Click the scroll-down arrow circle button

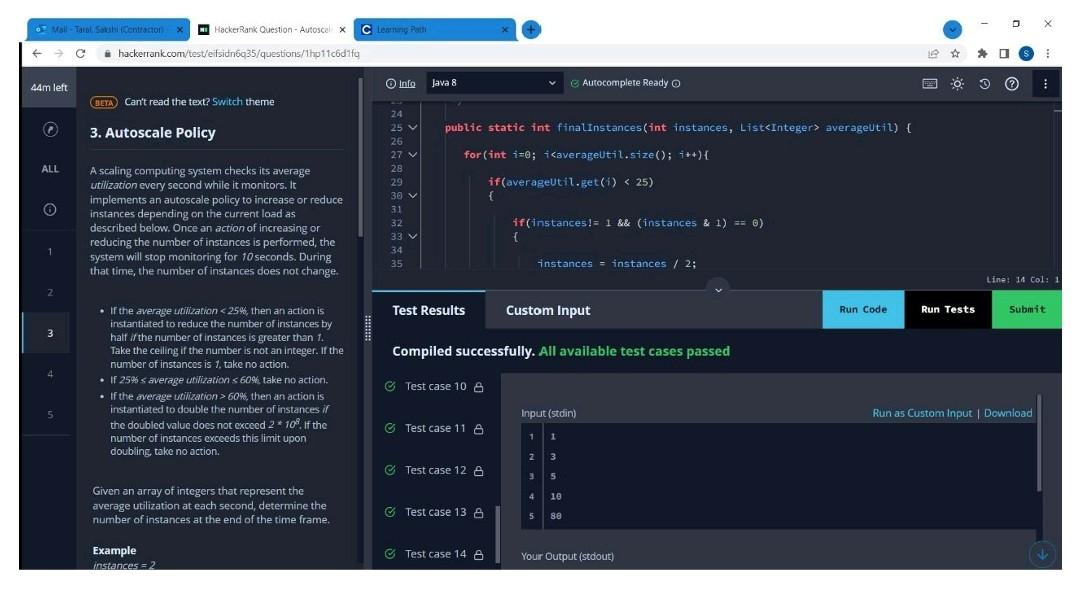1042,554
